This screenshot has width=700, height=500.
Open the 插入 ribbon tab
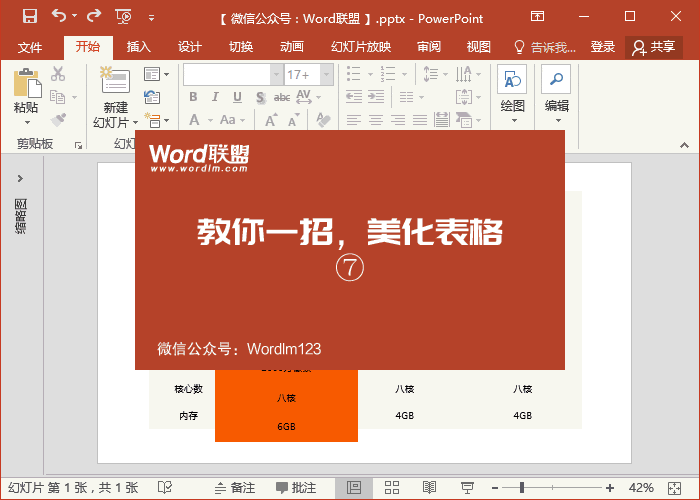[x=139, y=47]
